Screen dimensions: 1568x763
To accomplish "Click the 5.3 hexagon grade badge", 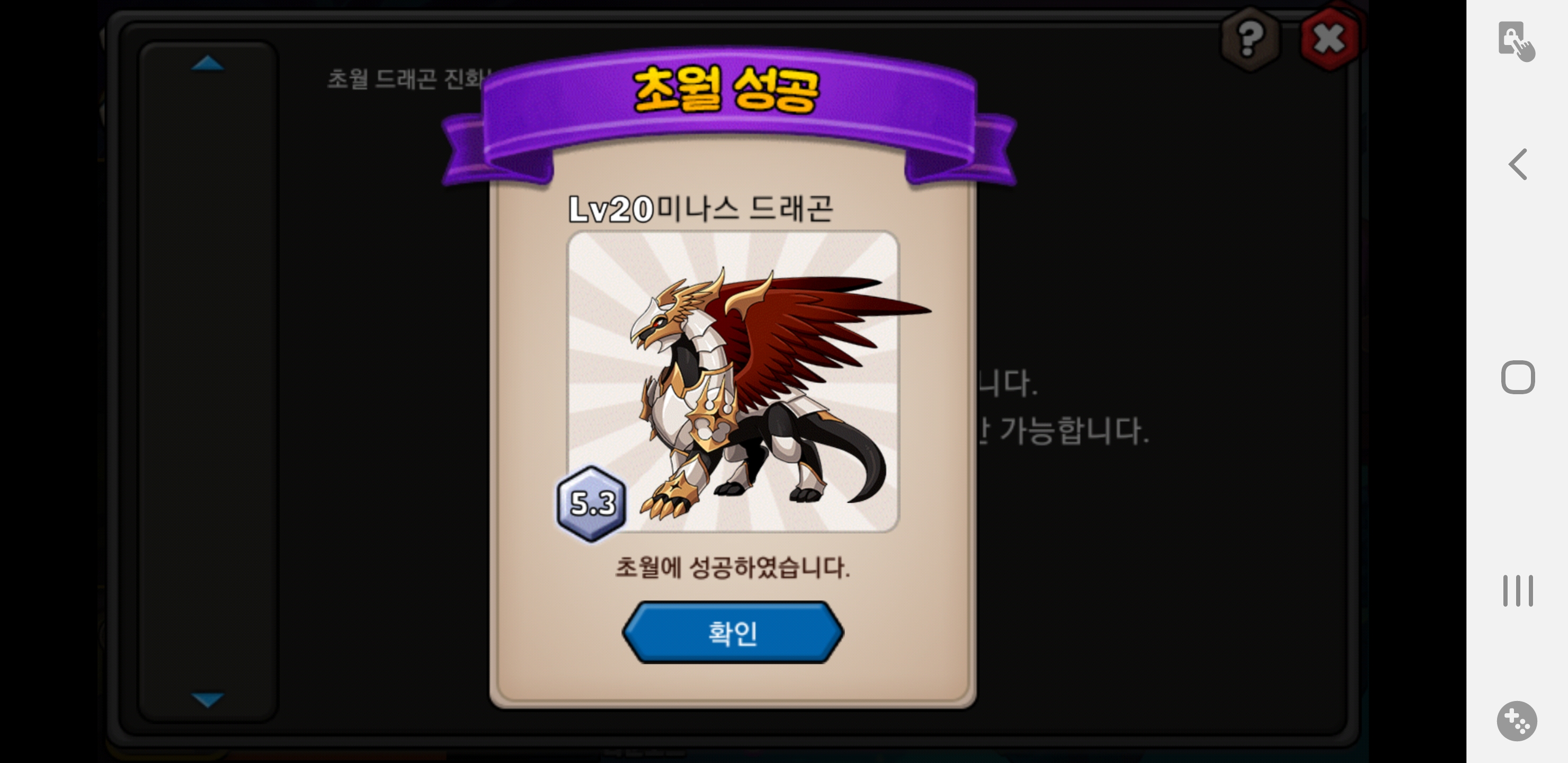I will tap(591, 503).
